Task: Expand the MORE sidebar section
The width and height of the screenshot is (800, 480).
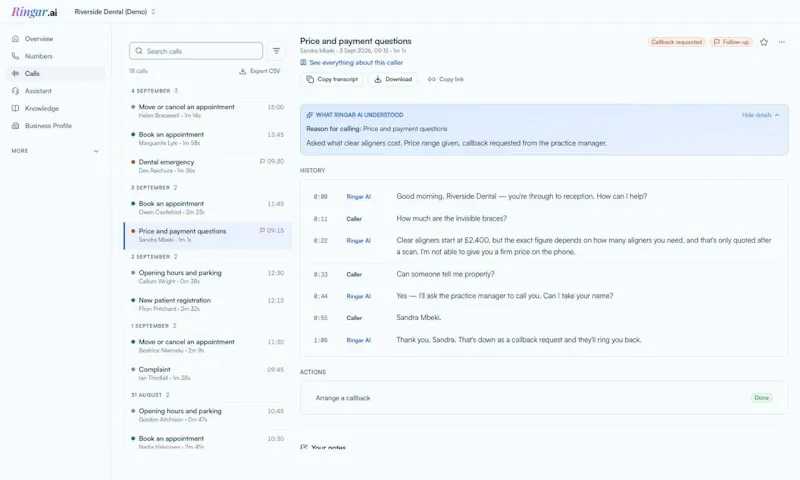Action: (56, 151)
